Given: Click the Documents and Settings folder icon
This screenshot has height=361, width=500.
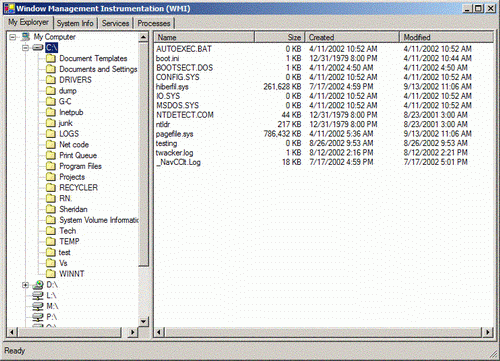Looking at the screenshot, I should (51, 69).
